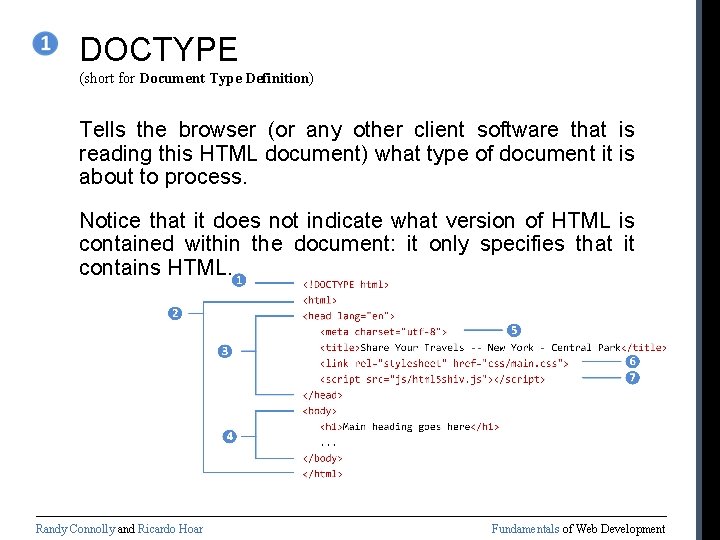Click the '<!DOCTYPE html>' code line
Screen dimensions: 720x540
coord(346,285)
